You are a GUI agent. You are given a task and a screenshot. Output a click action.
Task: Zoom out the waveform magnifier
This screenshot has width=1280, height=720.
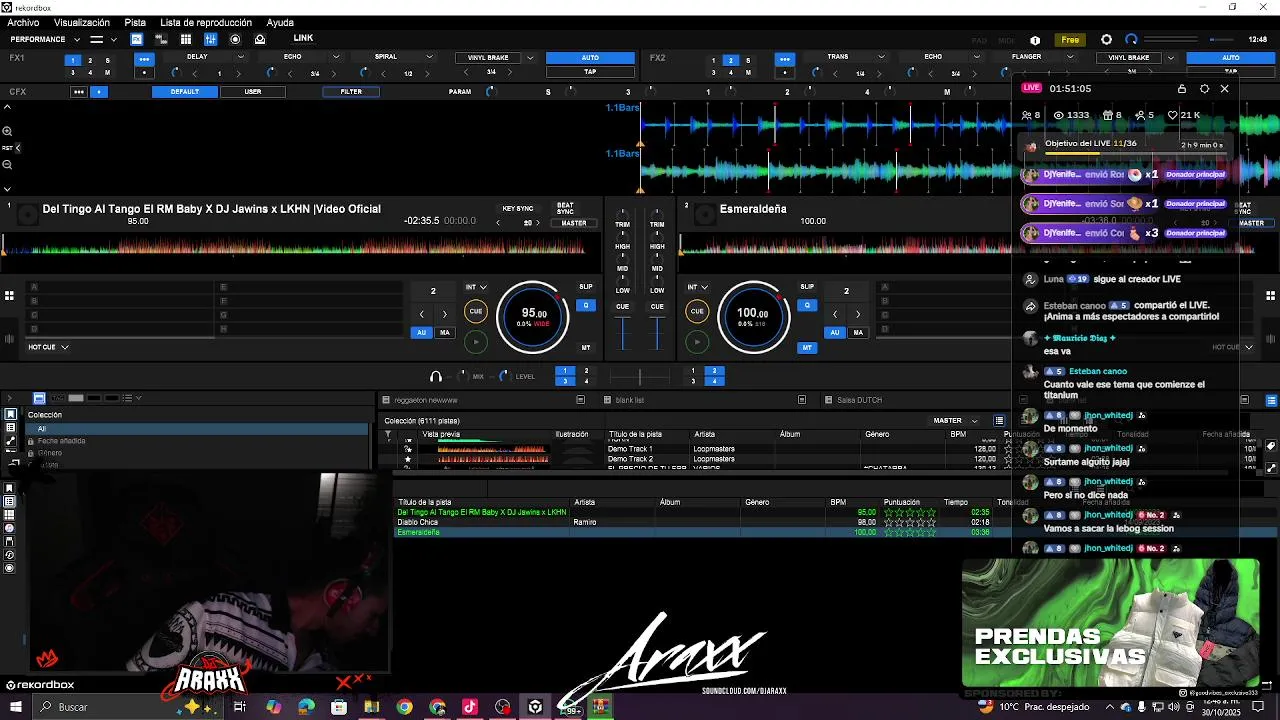(7, 164)
